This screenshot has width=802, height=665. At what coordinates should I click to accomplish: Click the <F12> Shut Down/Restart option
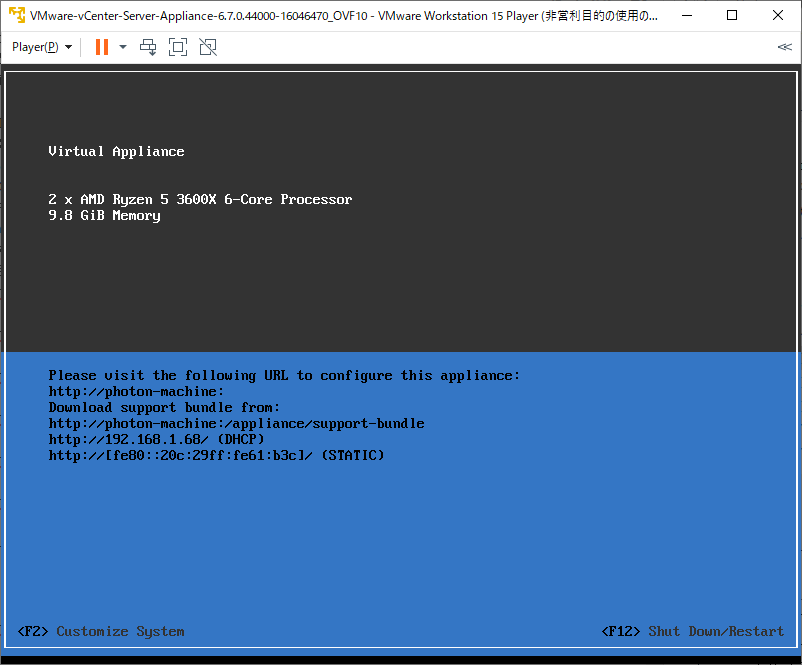[693, 632]
